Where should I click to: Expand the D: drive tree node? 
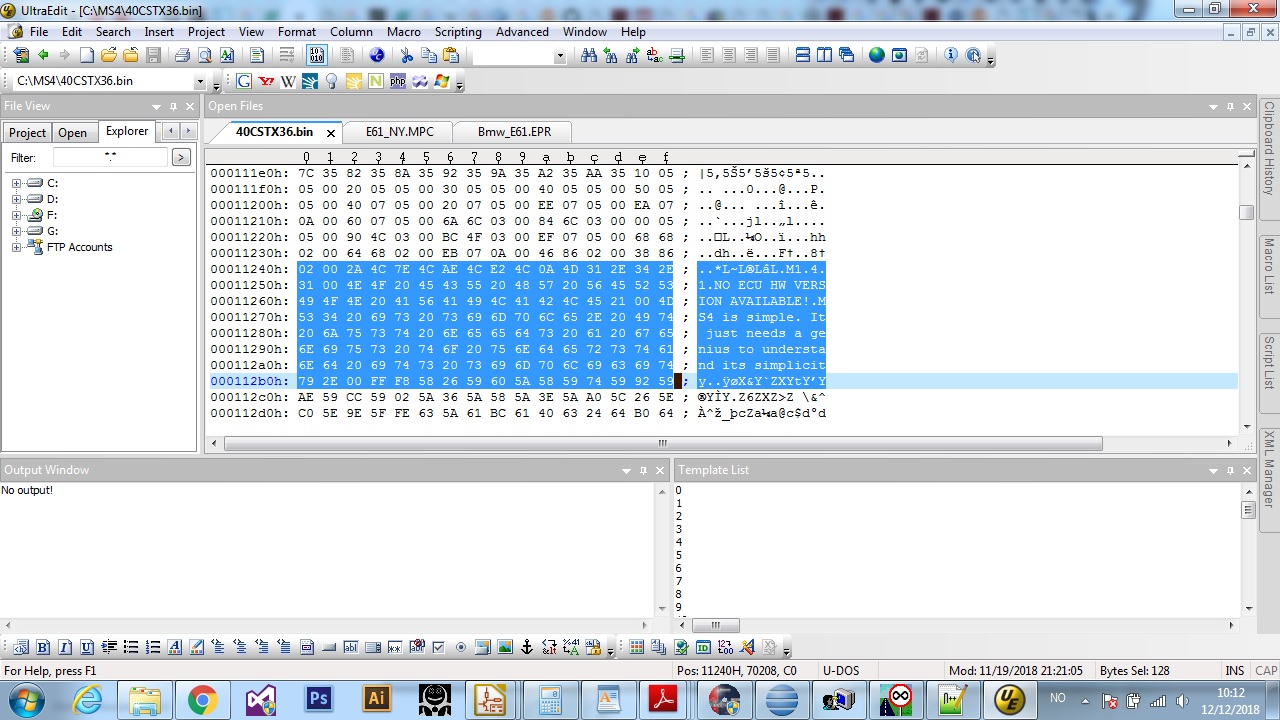(x=17, y=199)
